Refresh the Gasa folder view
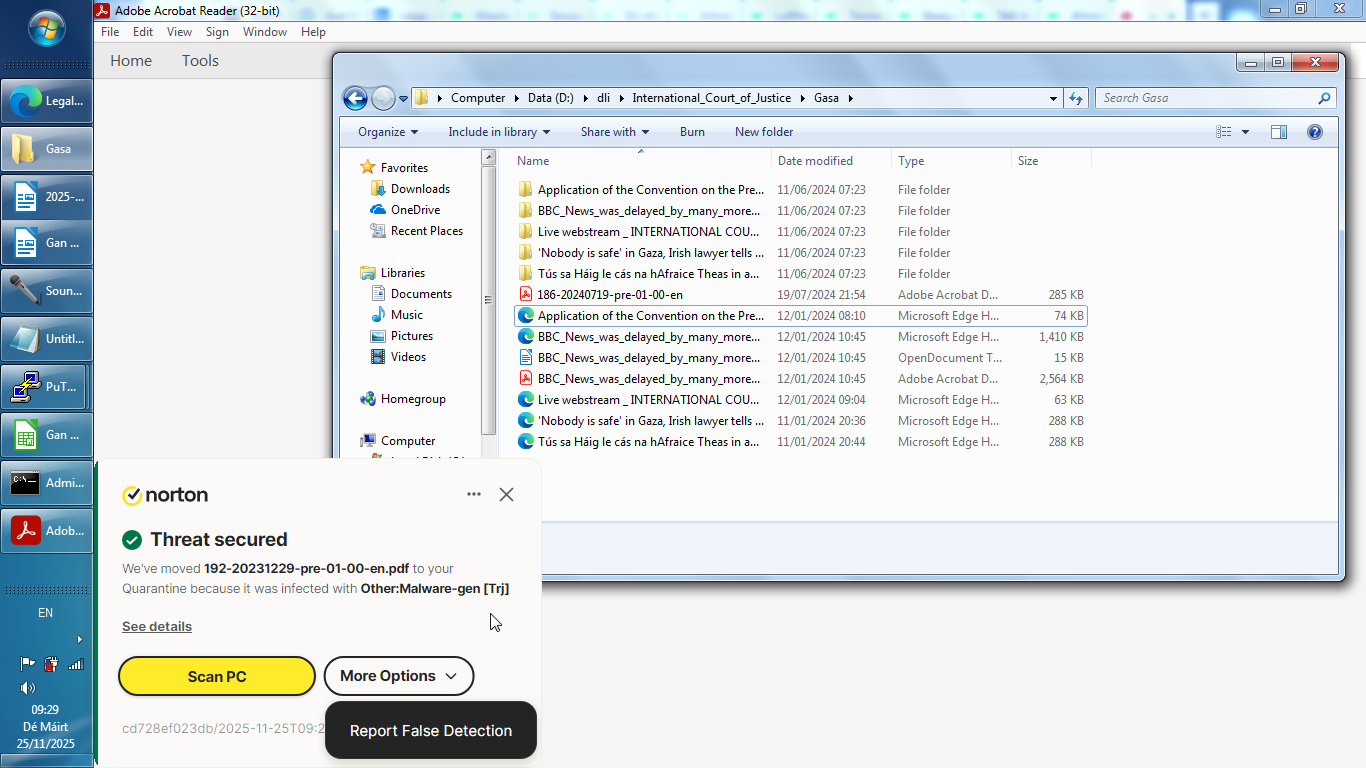This screenshot has height=768, width=1366. click(x=1076, y=98)
